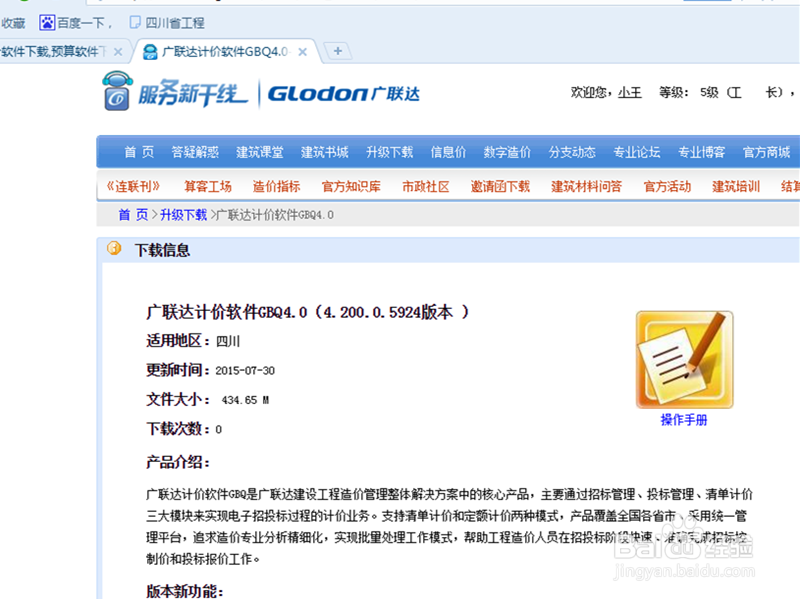Image resolution: width=800 pixels, height=599 pixels.
Task: Click 升级下载 in the breadcrumb
Action: pyautogui.click(x=184, y=215)
